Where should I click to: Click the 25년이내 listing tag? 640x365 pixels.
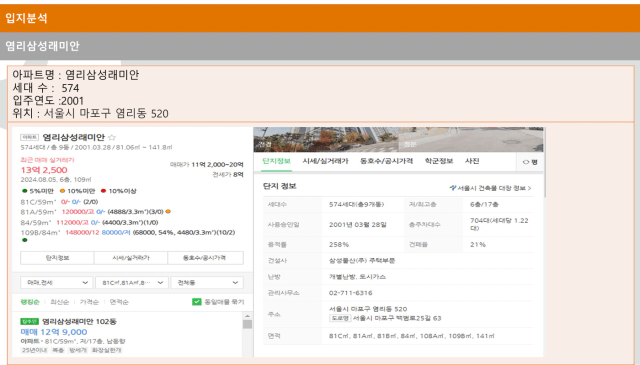pos(34,350)
